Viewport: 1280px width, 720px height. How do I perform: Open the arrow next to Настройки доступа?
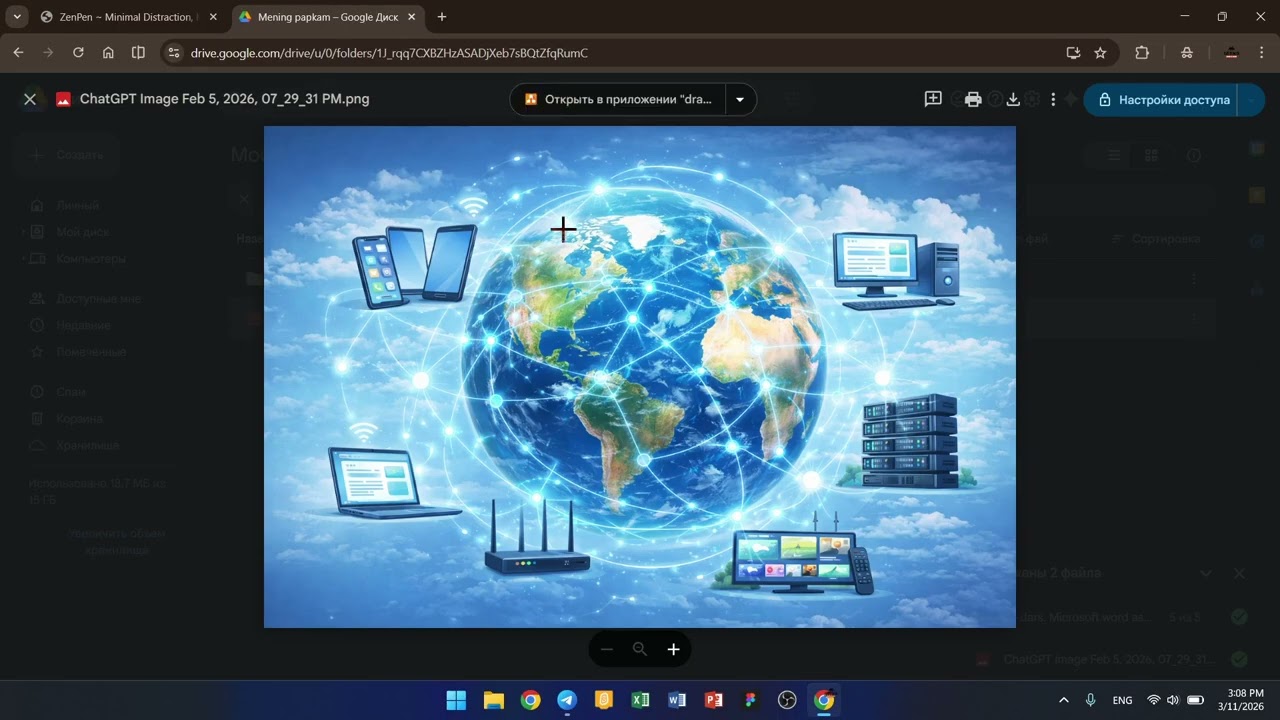[1251, 100]
